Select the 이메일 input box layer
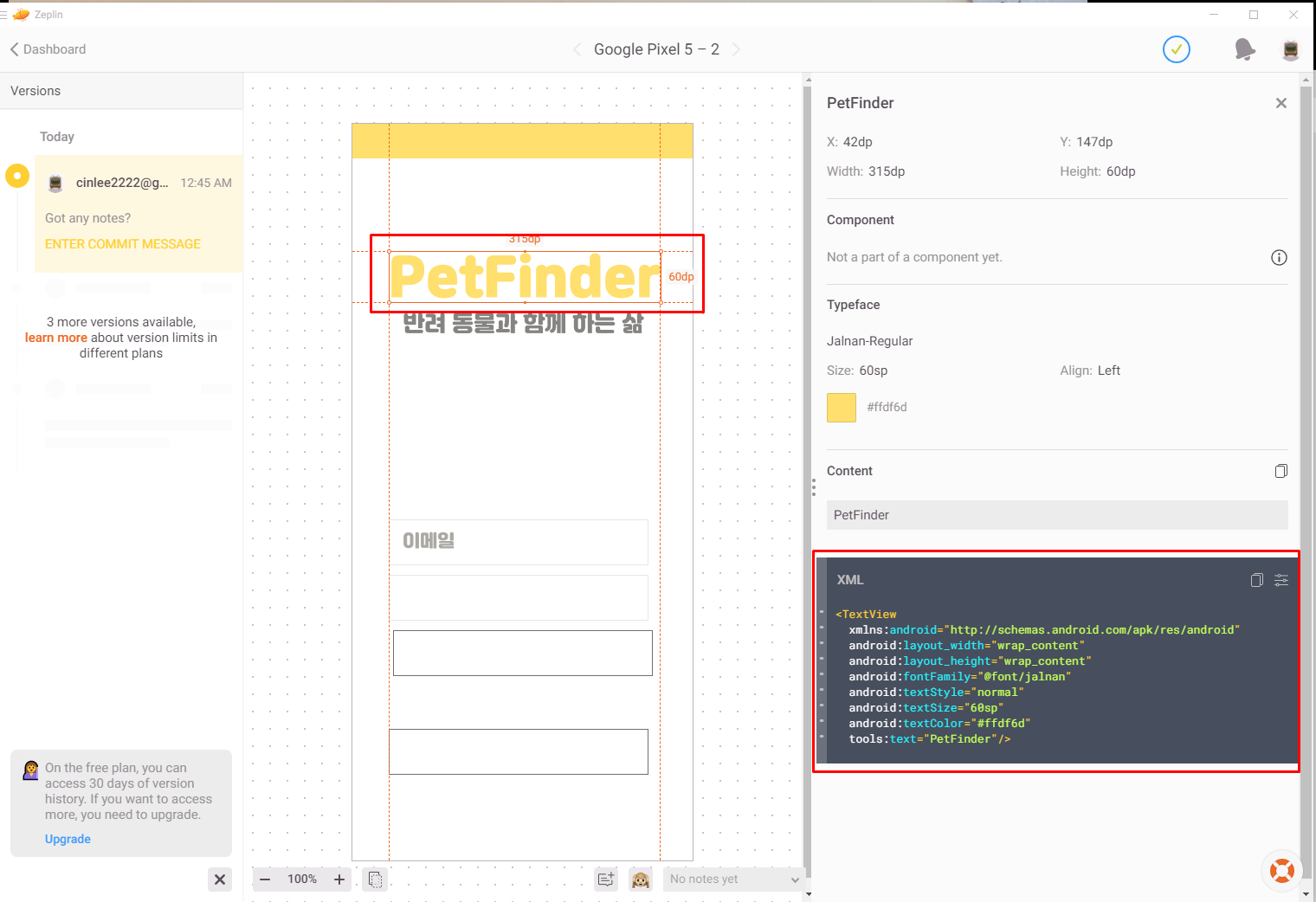Screen dimensions: 1316x902 tap(519, 542)
